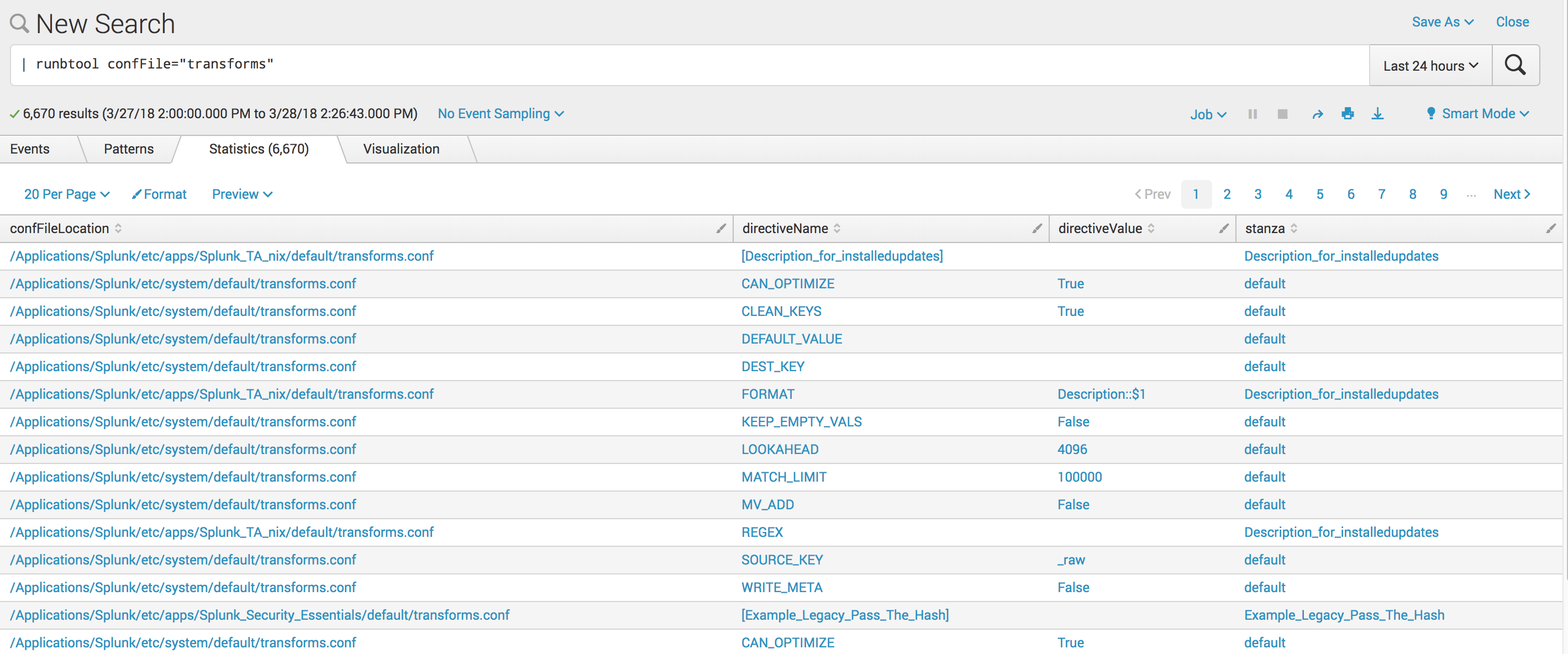The height and width of the screenshot is (654, 1568).
Task: Edit directiveValue column with pencil icon
Action: (1223, 229)
